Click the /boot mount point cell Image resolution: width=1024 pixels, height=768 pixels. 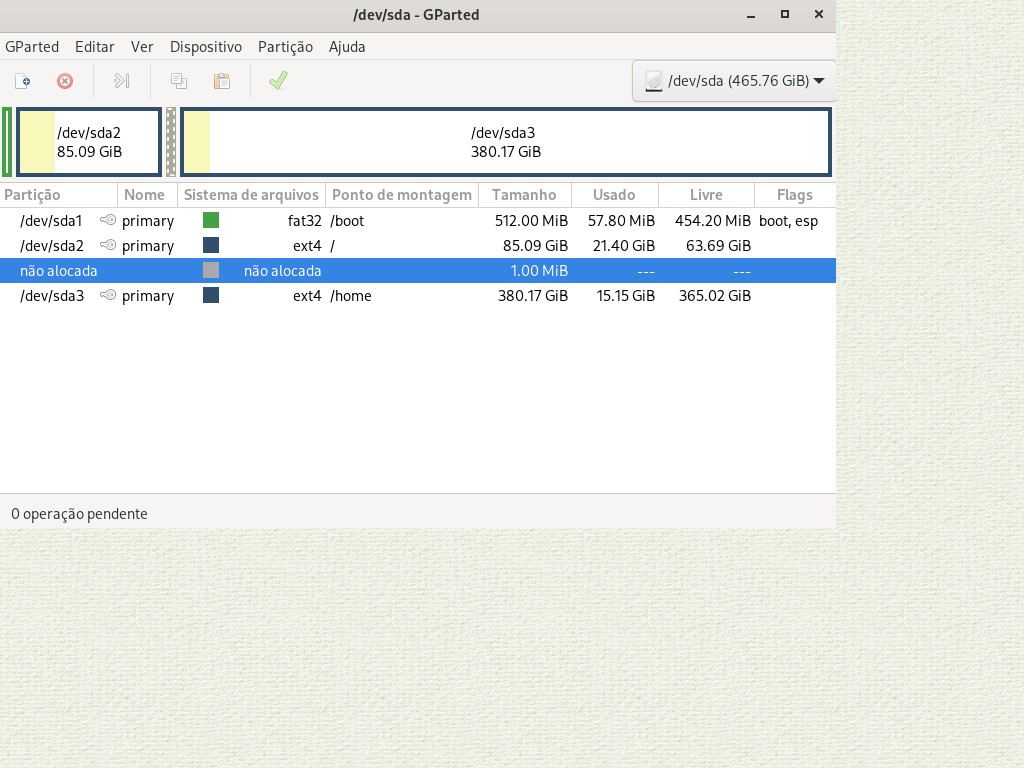tap(347, 221)
